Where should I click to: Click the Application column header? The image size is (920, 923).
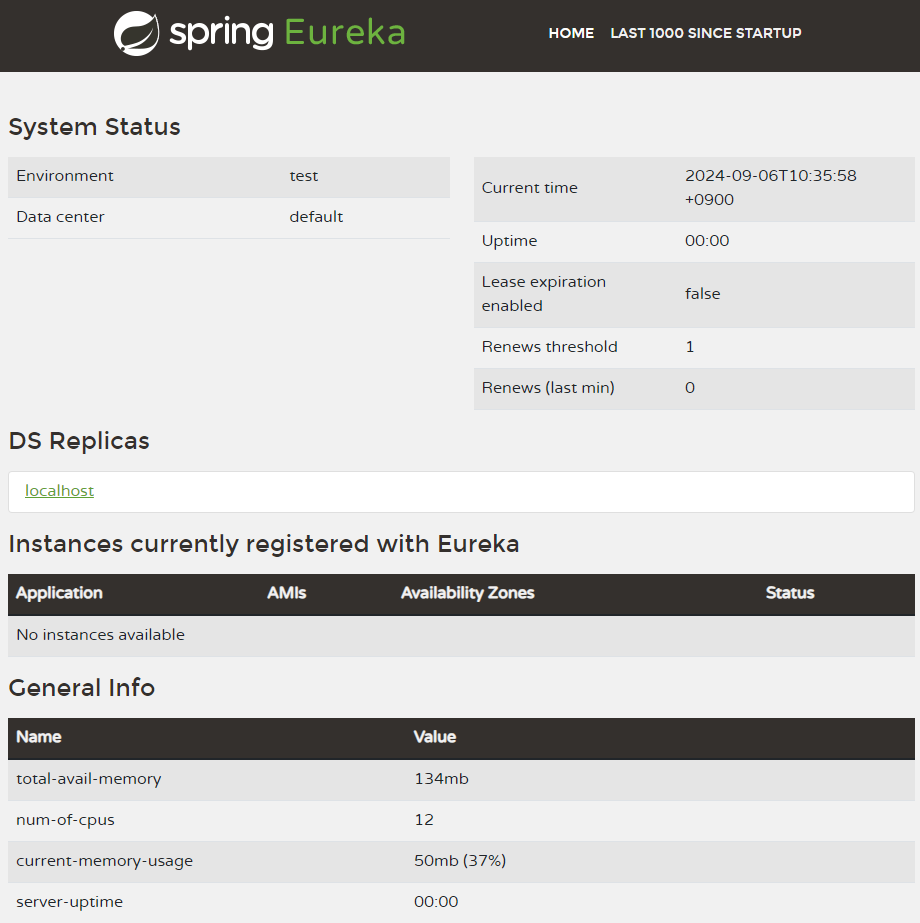coord(59,593)
